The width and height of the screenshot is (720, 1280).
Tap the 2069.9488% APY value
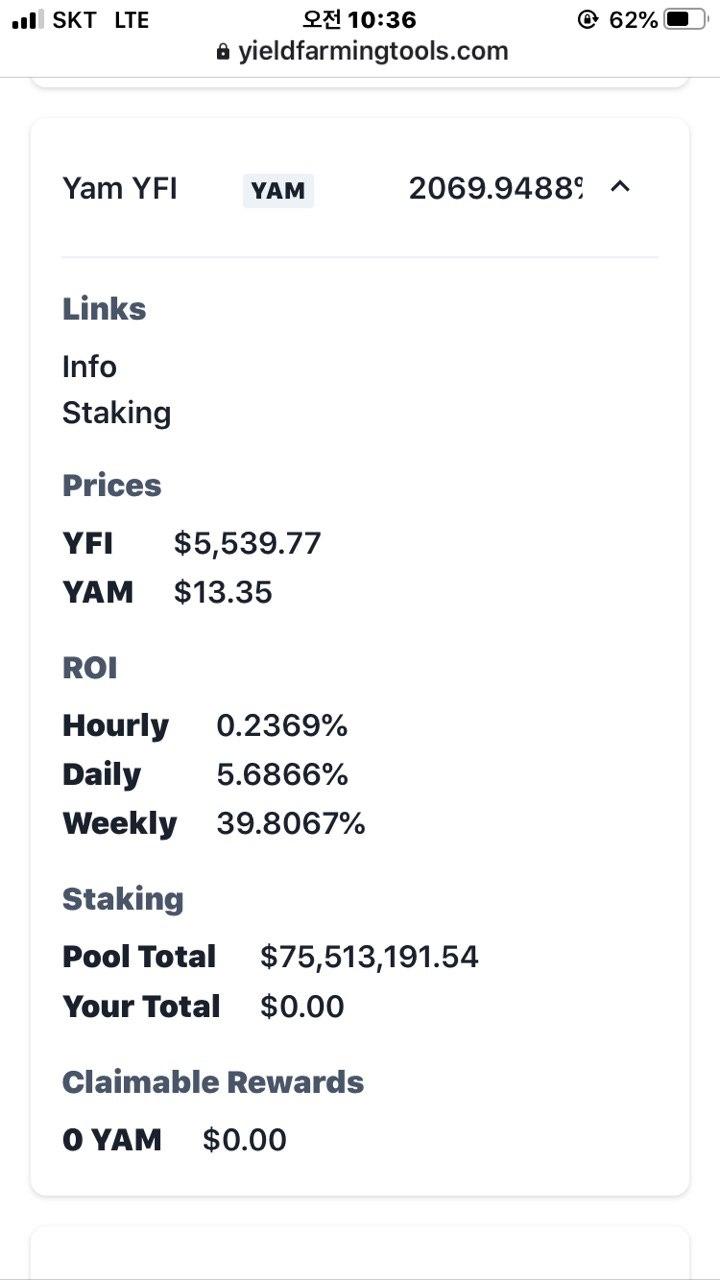495,188
